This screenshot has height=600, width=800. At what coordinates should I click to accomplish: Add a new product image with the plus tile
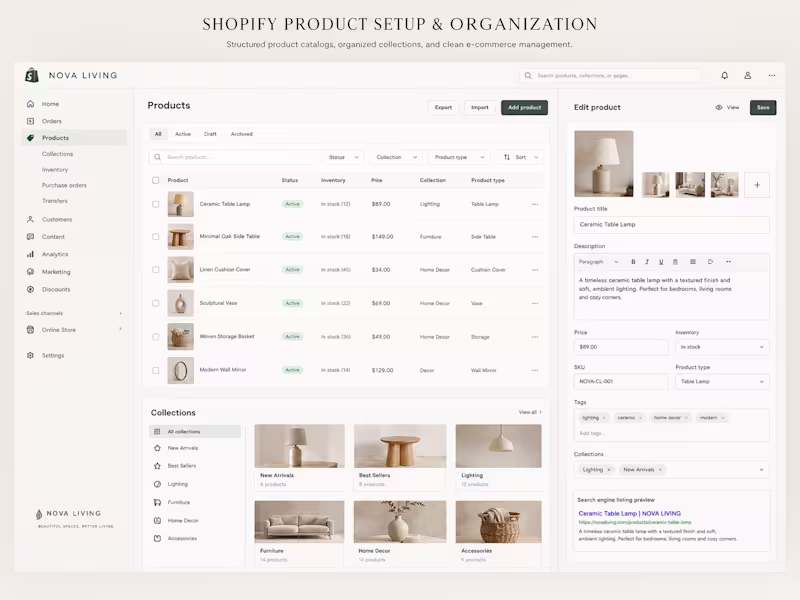coord(757,185)
